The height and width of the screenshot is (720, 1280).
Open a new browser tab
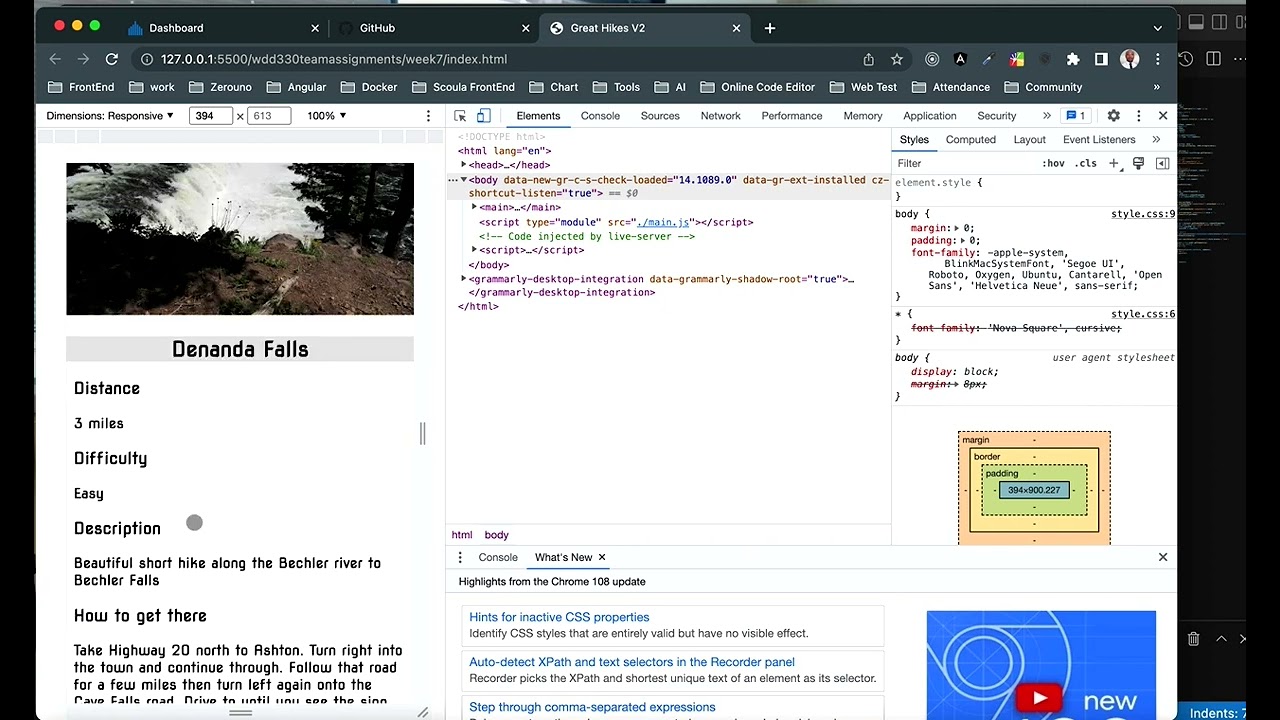tap(769, 28)
